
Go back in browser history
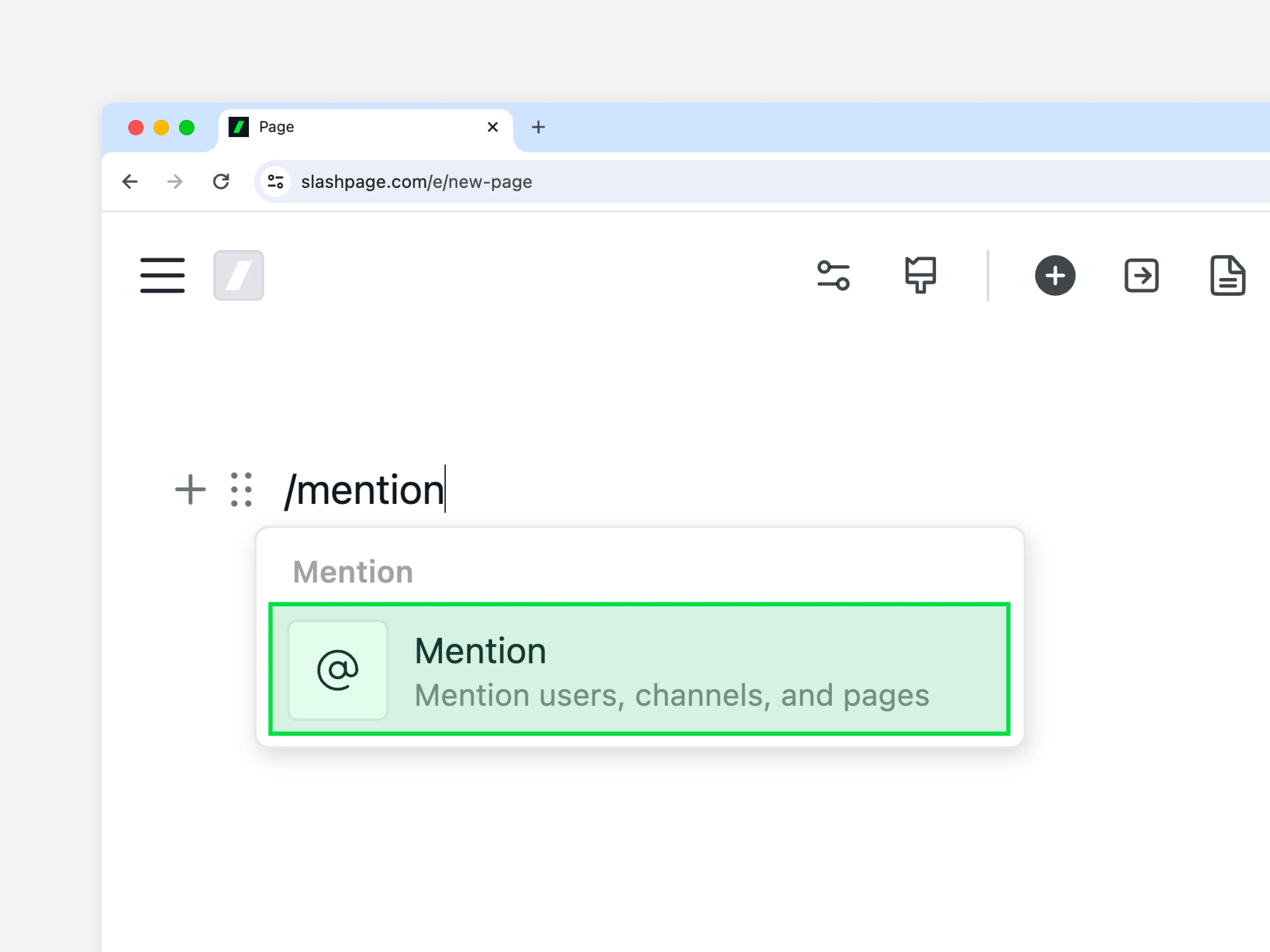(x=130, y=182)
